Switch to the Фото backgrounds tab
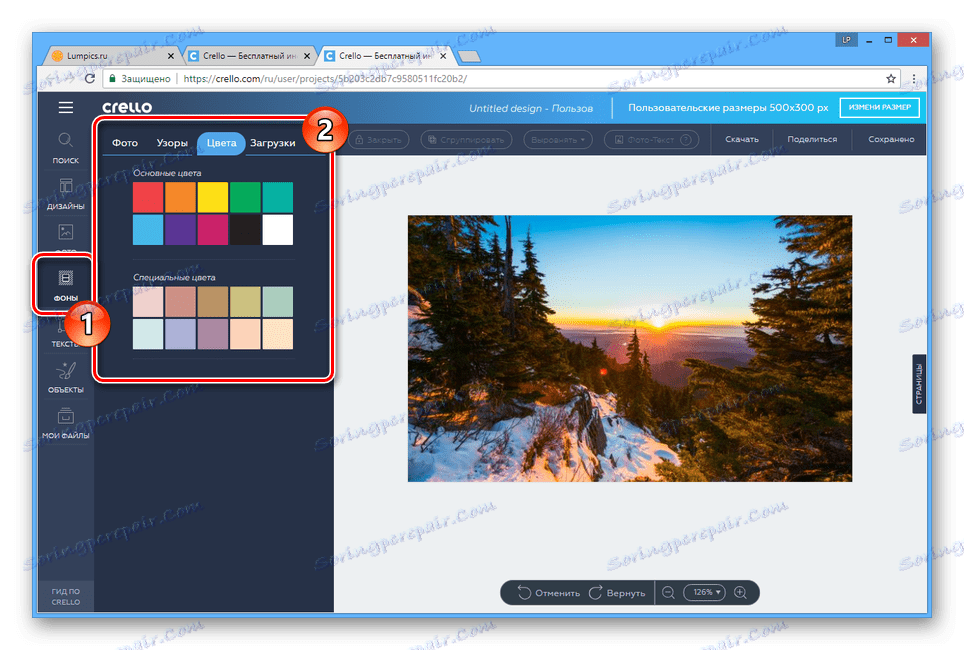 tap(125, 143)
